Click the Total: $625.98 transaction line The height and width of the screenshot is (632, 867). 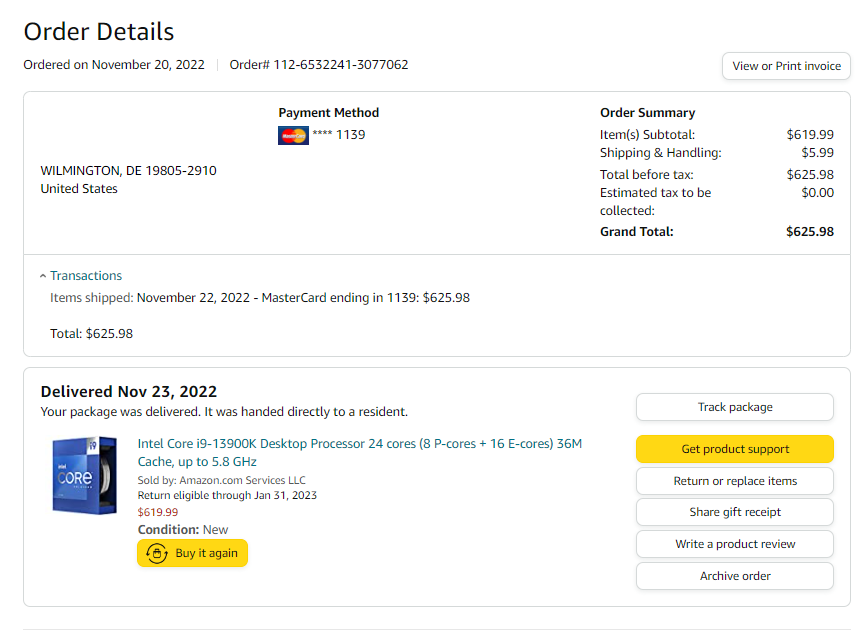[x=91, y=334]
